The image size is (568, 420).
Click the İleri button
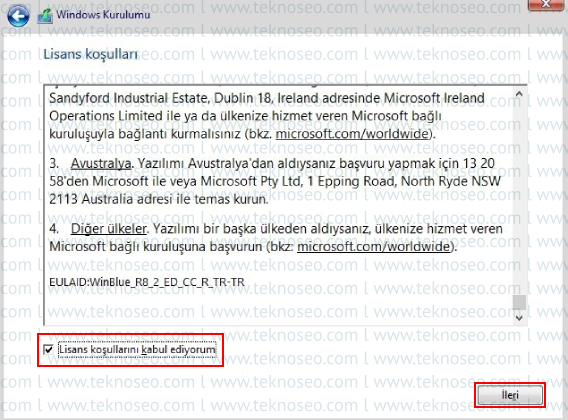[510, 395]
